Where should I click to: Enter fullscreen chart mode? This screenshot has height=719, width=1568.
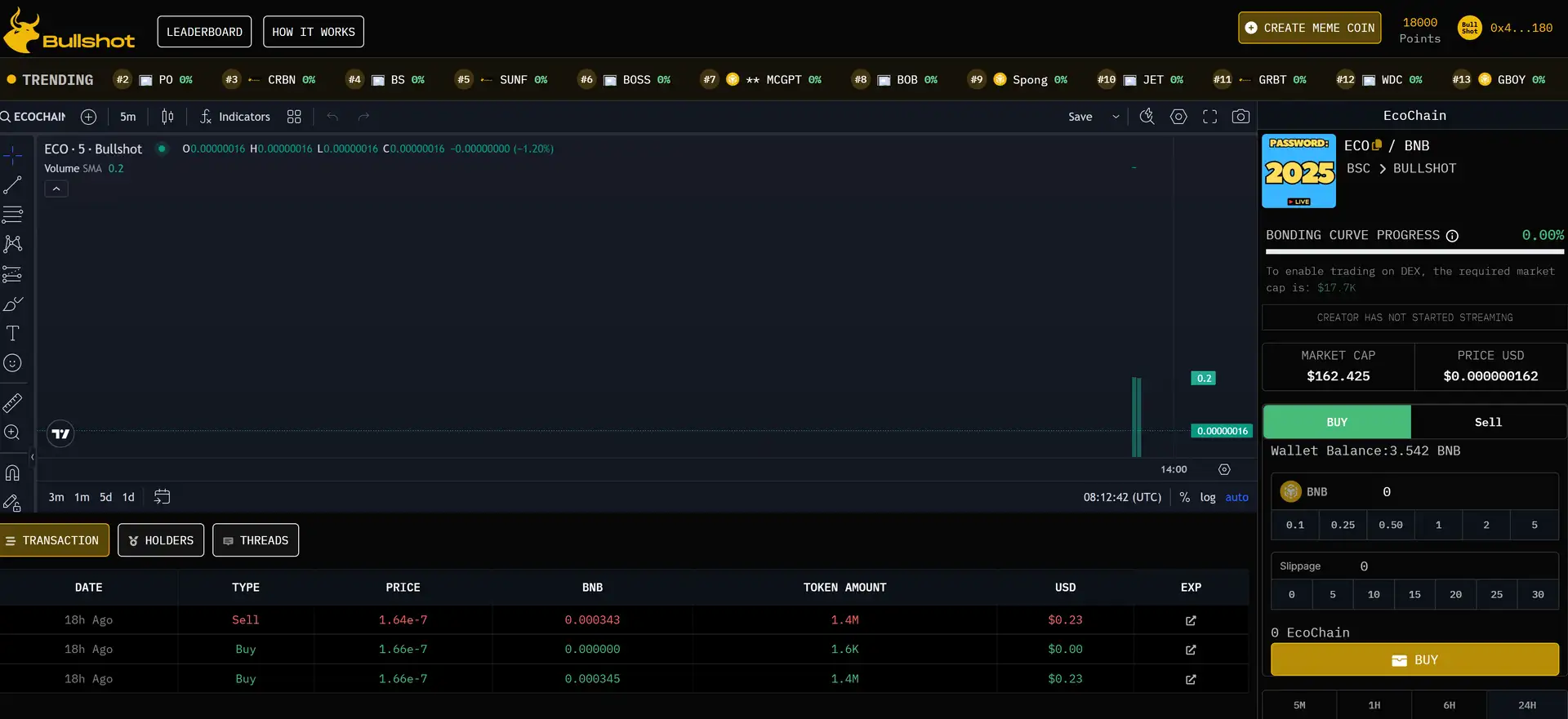1209,117
